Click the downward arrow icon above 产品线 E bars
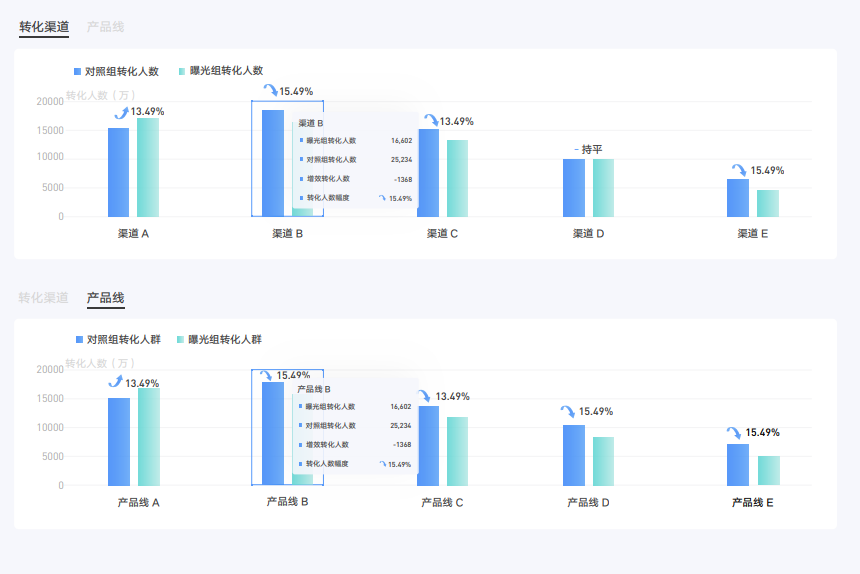This screenshot has height=574, width=860. [734, 433]
